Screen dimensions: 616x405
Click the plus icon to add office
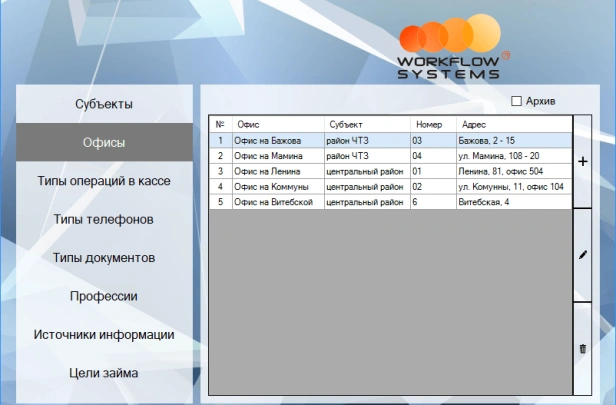pyautogui.click(x=583, y=161)
